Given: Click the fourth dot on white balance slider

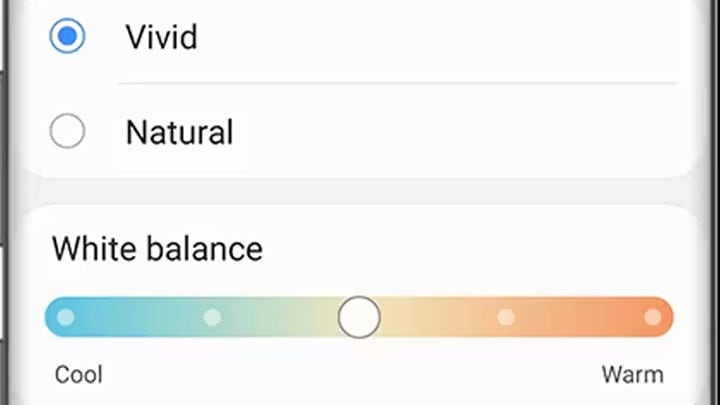Looking at the screenshot, I should pos(506,317).
